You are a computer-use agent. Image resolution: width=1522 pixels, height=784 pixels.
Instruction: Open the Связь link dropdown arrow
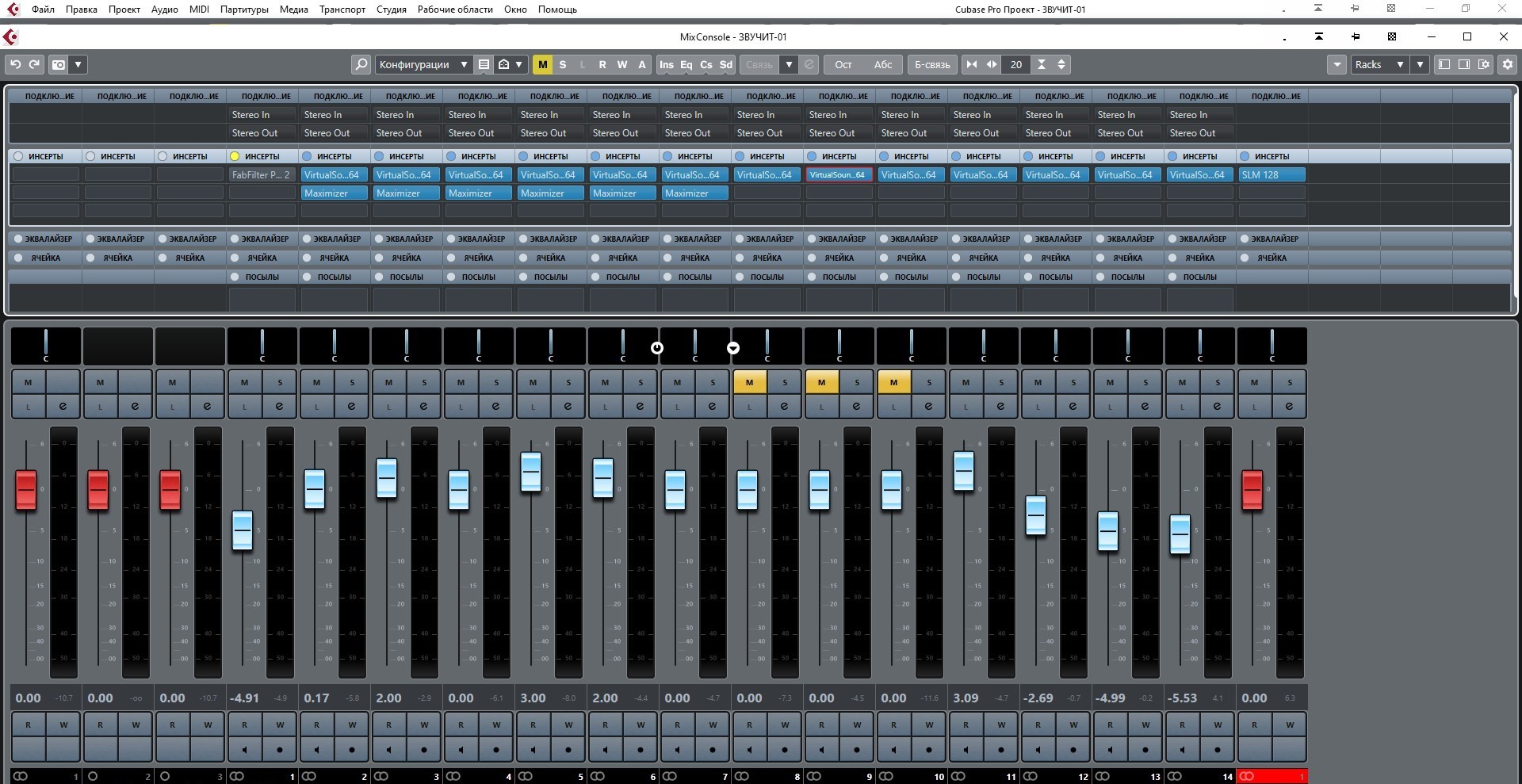[x=789, y=64]
